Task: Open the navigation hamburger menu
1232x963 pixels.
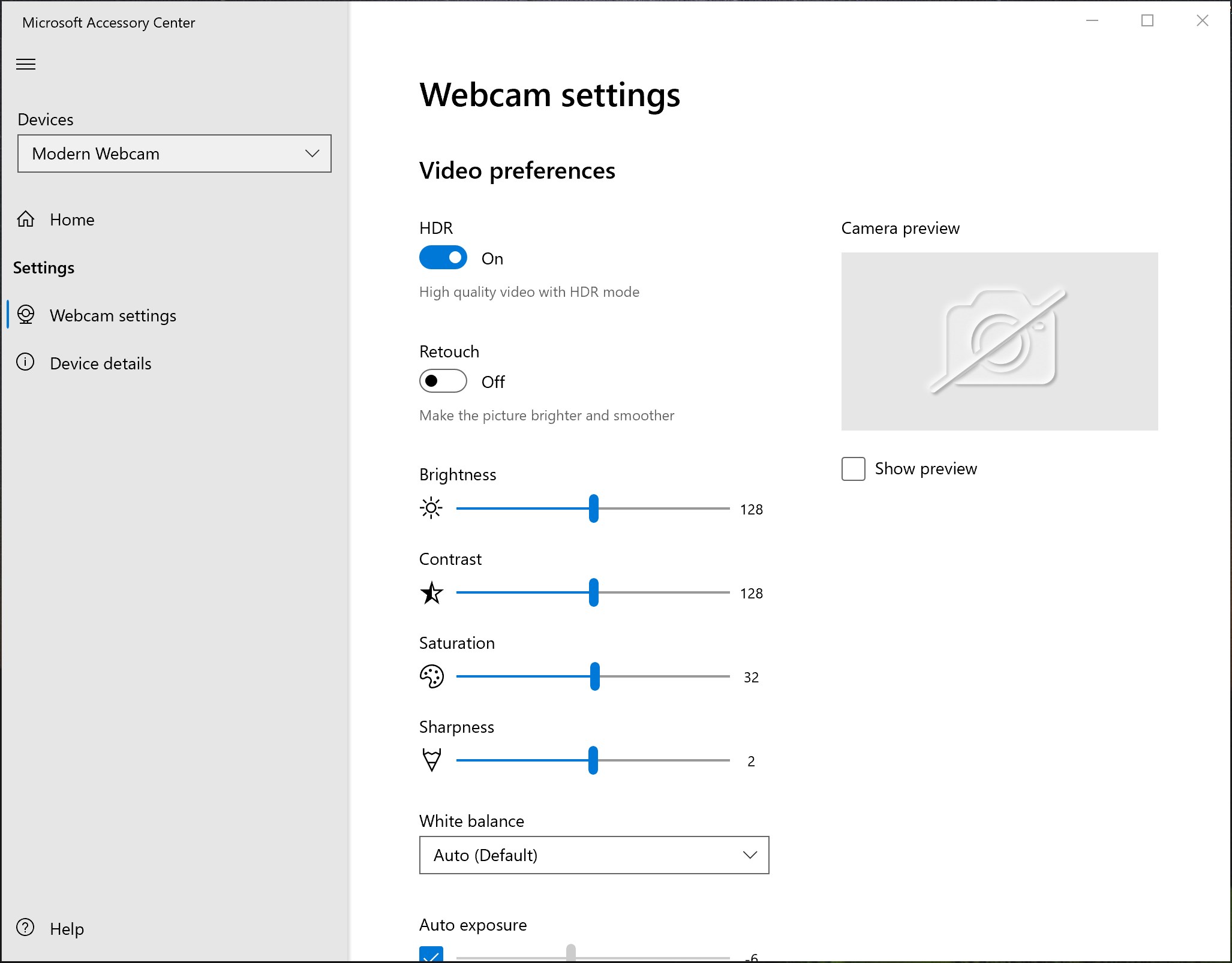Action: click(26, 64)
